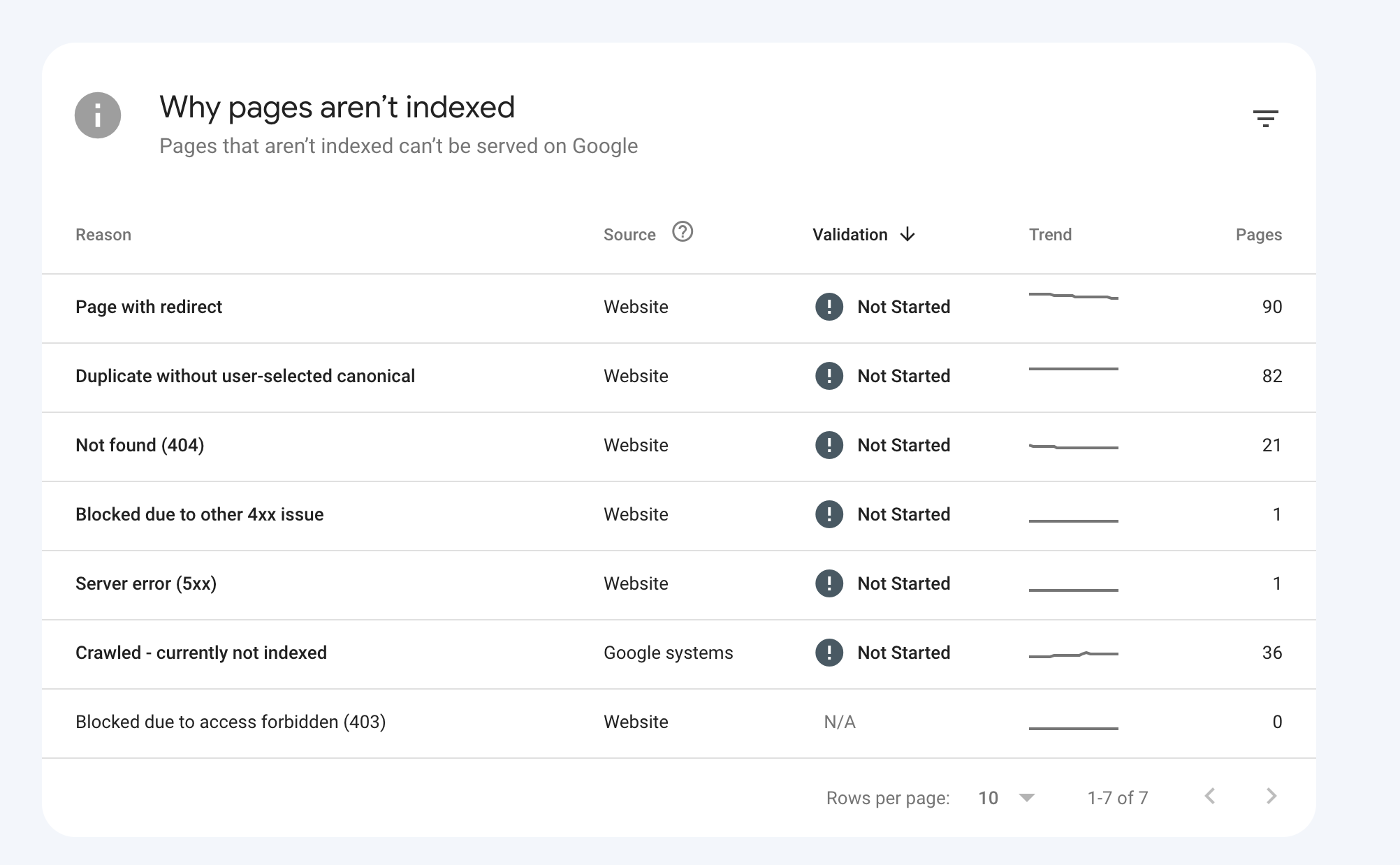The image size is (1400, 865).
Task: Click warning icon on Blocked due to 4xx row
Action: 829,514
